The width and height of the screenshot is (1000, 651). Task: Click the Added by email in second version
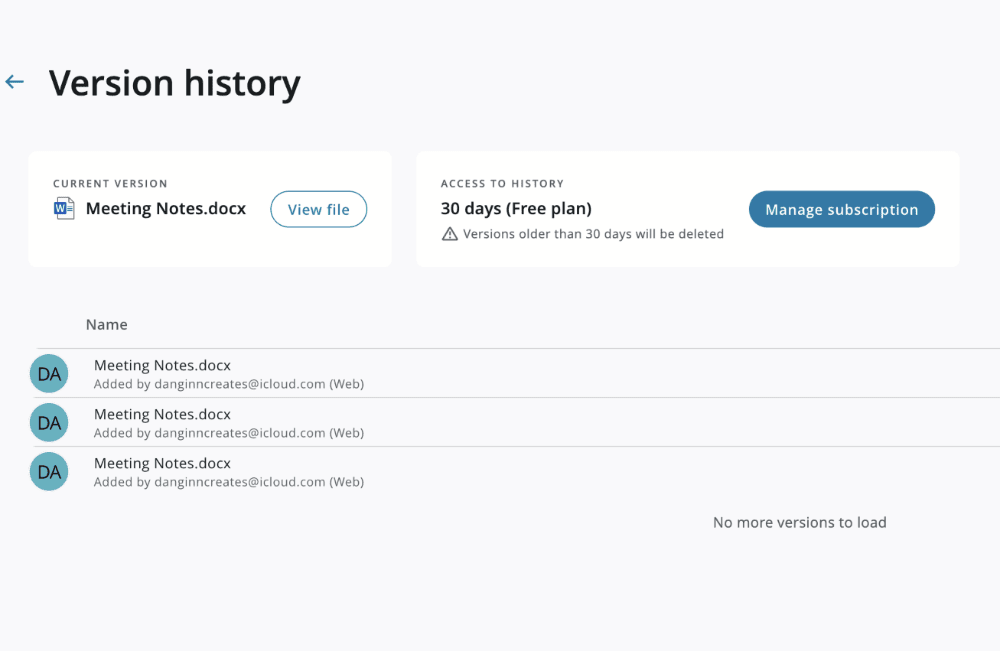[229, 433]
